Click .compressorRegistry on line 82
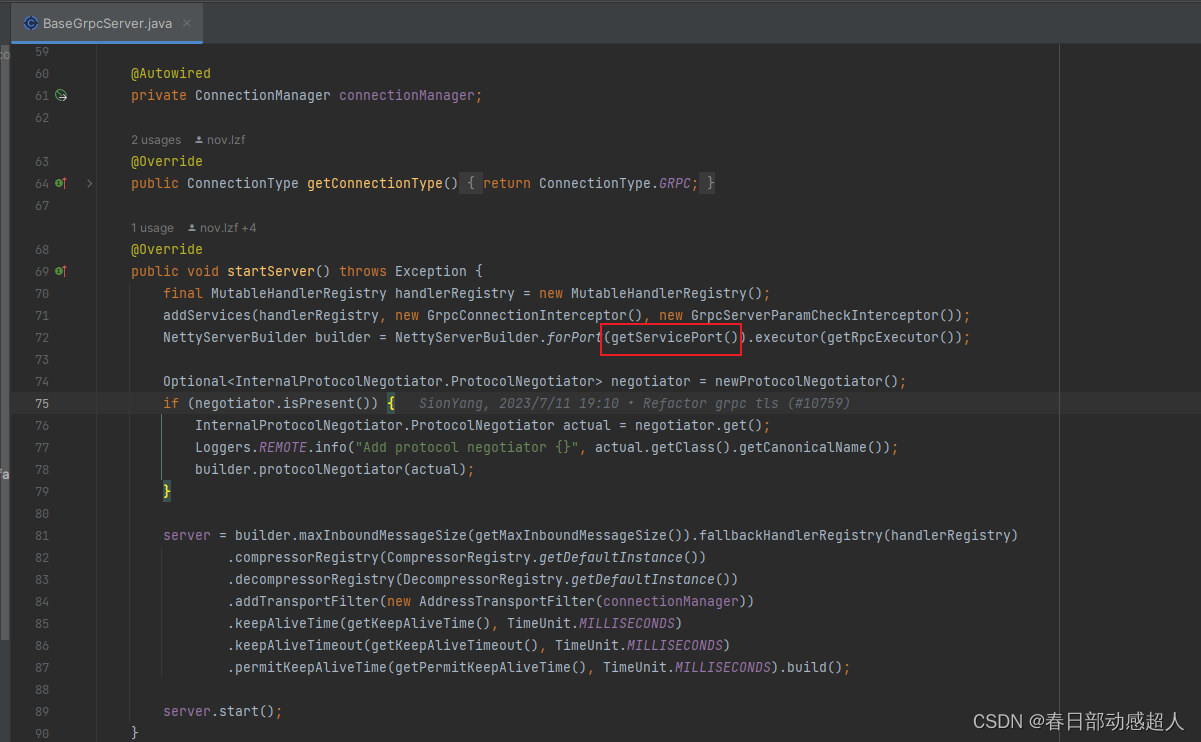The width and height of the screenshot is (1201, 742). tap(303, 558)
